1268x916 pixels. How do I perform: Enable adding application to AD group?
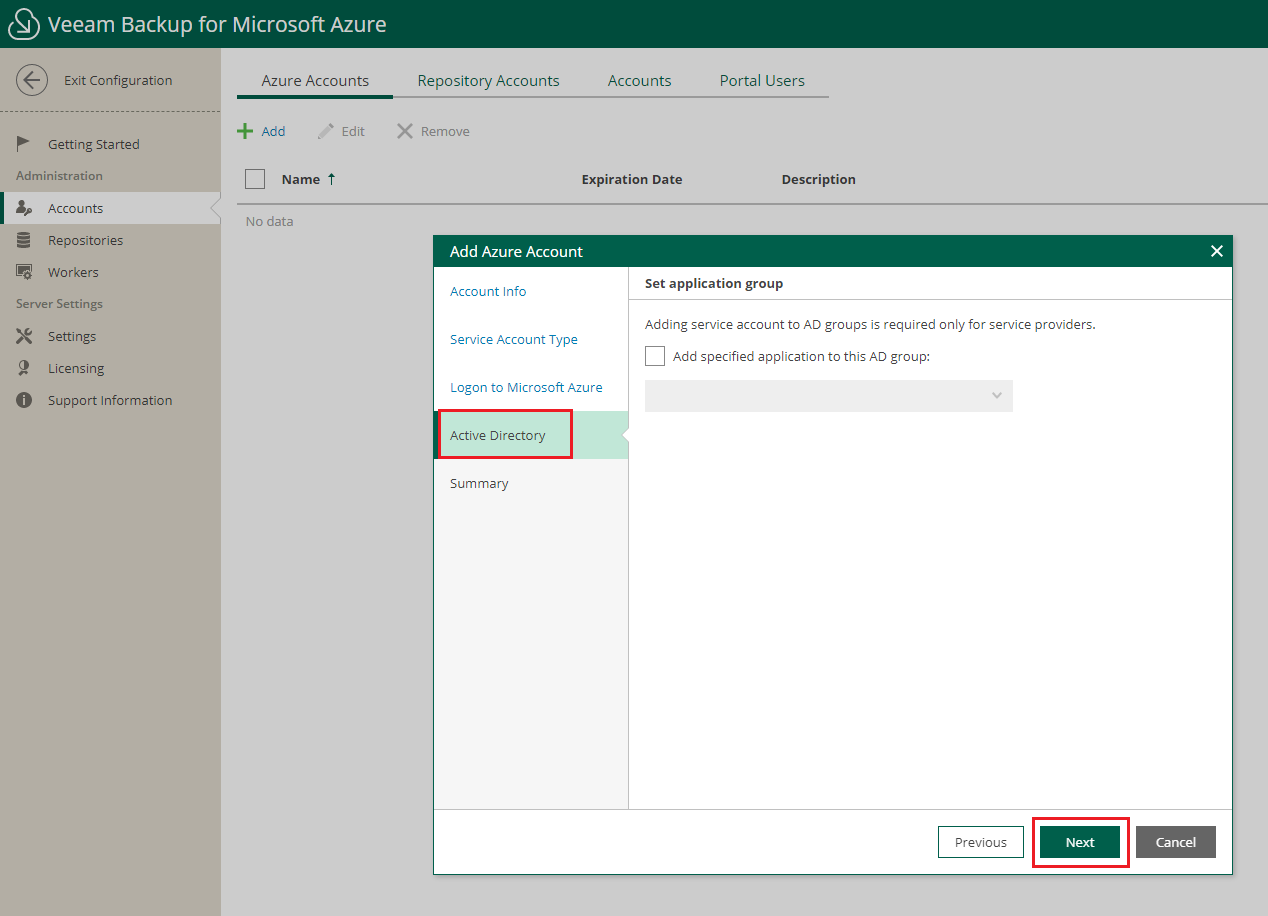(x=655, y=355)
